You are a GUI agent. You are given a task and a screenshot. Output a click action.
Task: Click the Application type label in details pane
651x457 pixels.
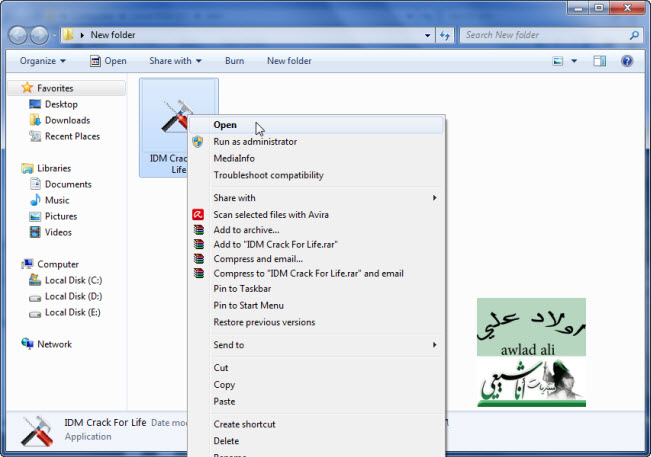point(88,437)
